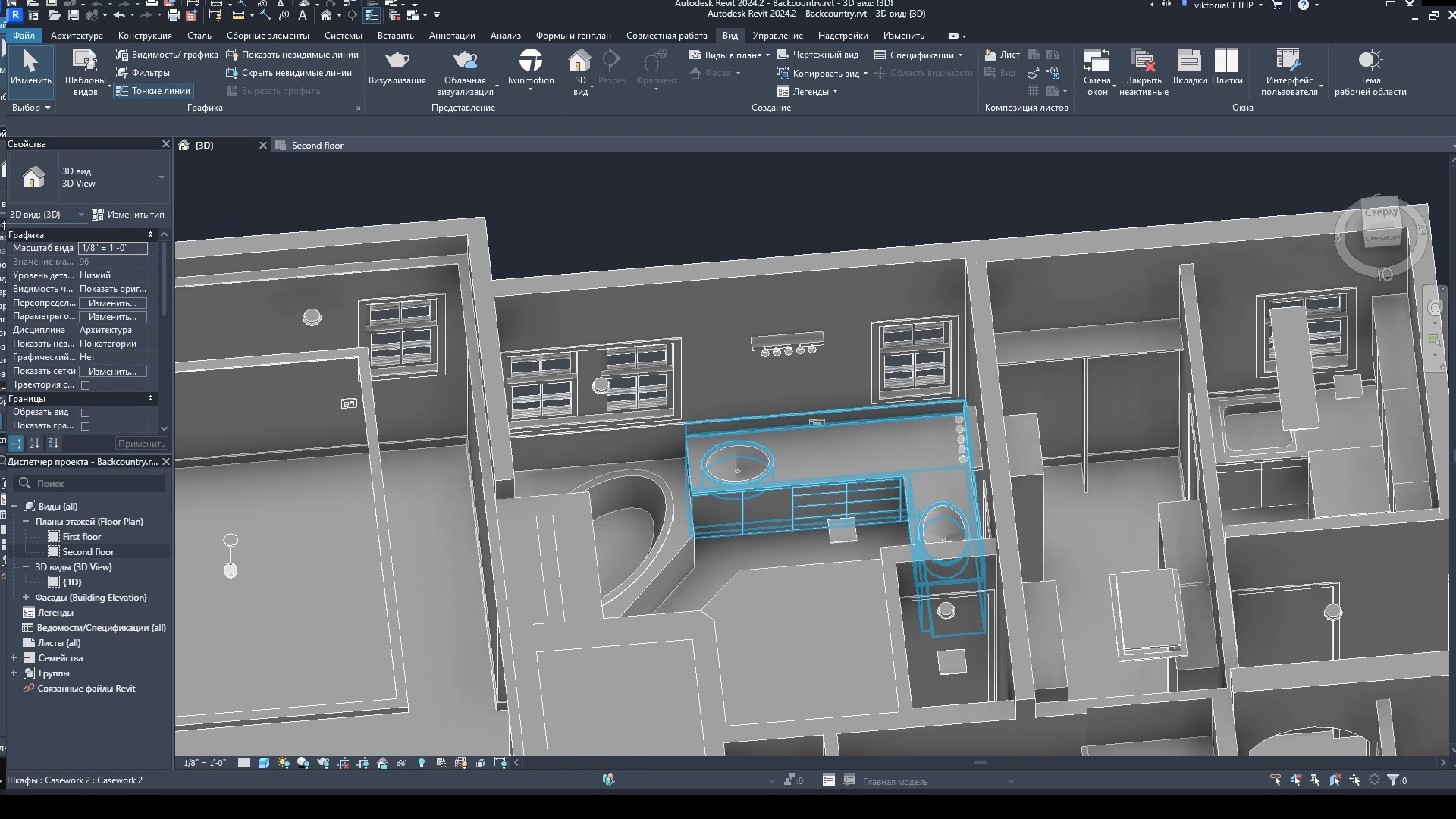Click the Изменить тип button
The height and width of the screenshot is (819, 1456).
(128, 215)
